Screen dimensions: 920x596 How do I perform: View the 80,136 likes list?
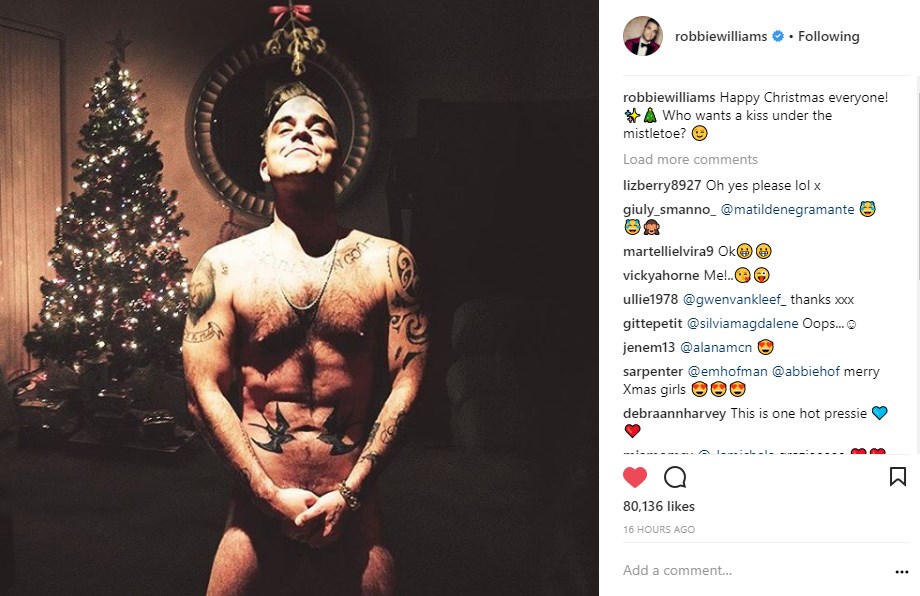coord(659,506)
